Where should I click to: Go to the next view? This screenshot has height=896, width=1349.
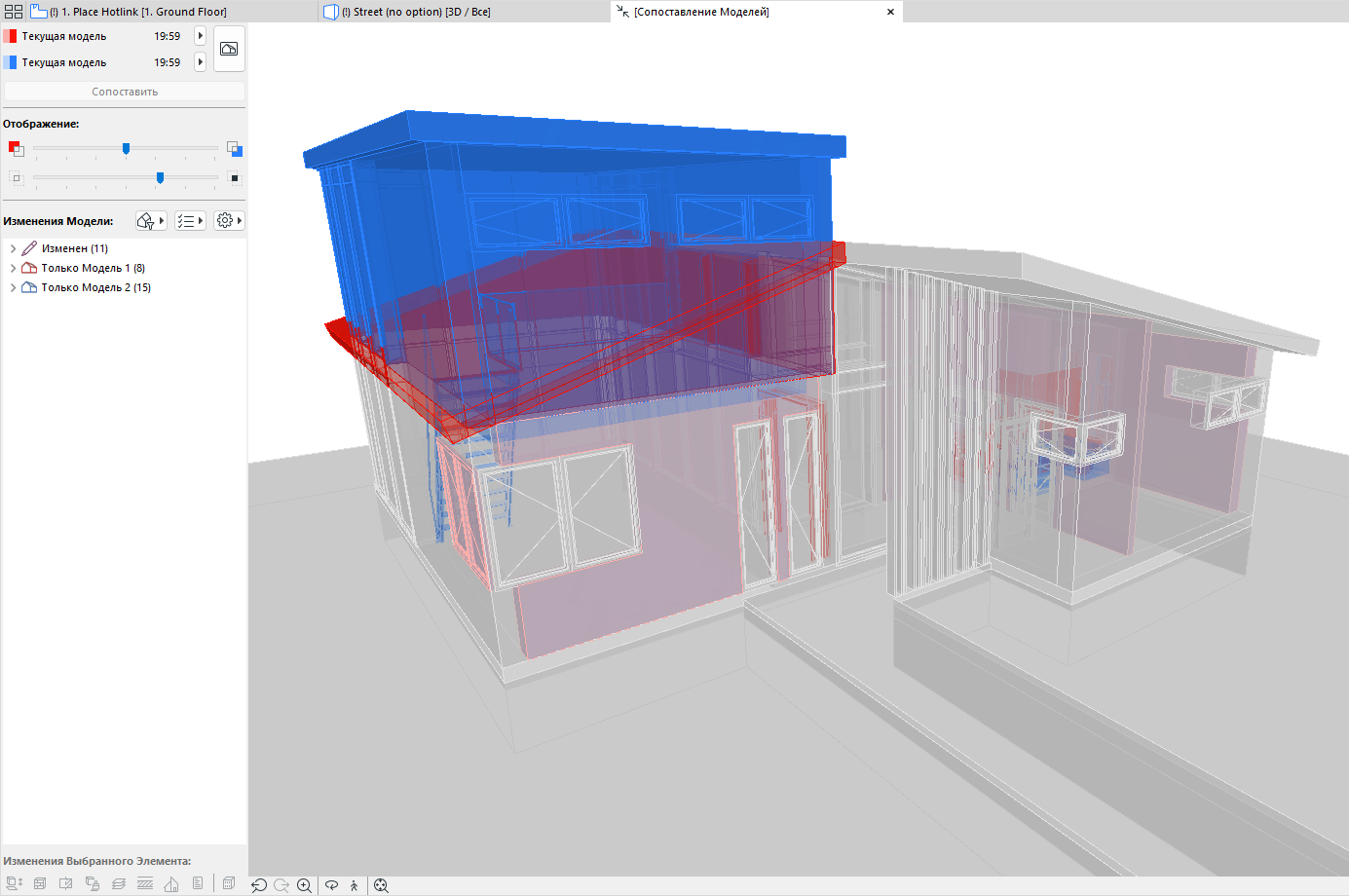281,885
